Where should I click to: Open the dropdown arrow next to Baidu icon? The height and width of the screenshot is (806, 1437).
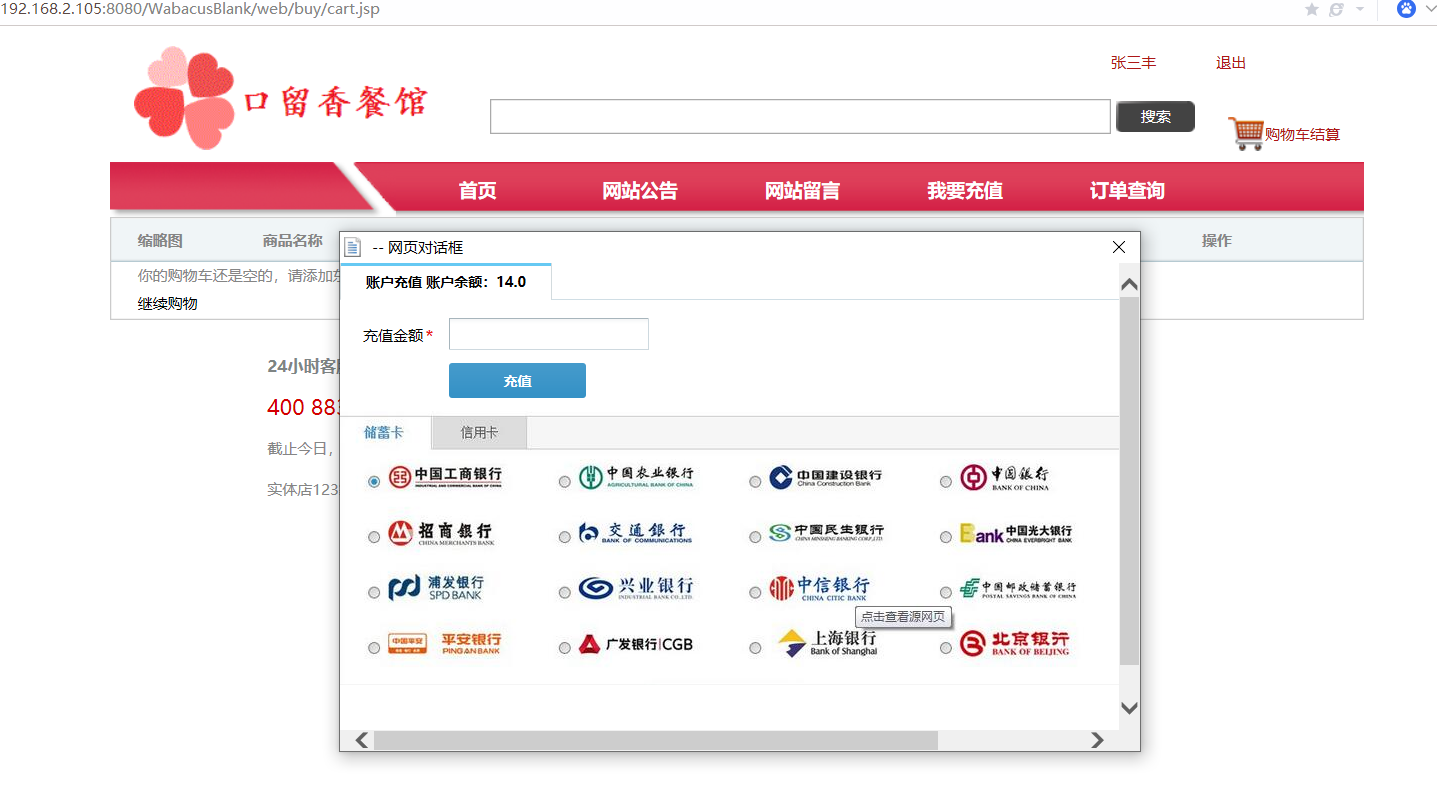coord(1429,9)
